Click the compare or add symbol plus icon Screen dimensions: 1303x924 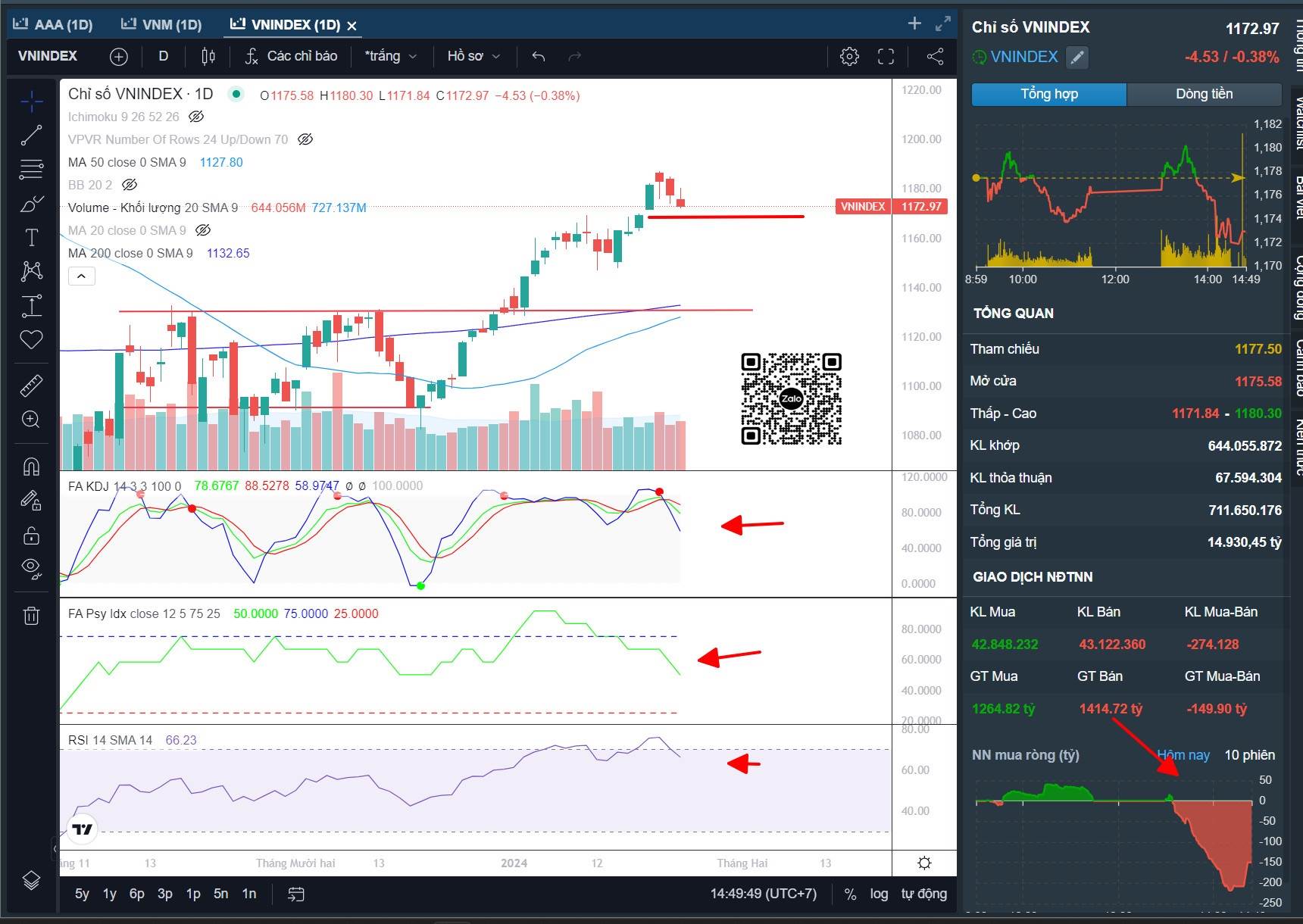coord(119,56)
